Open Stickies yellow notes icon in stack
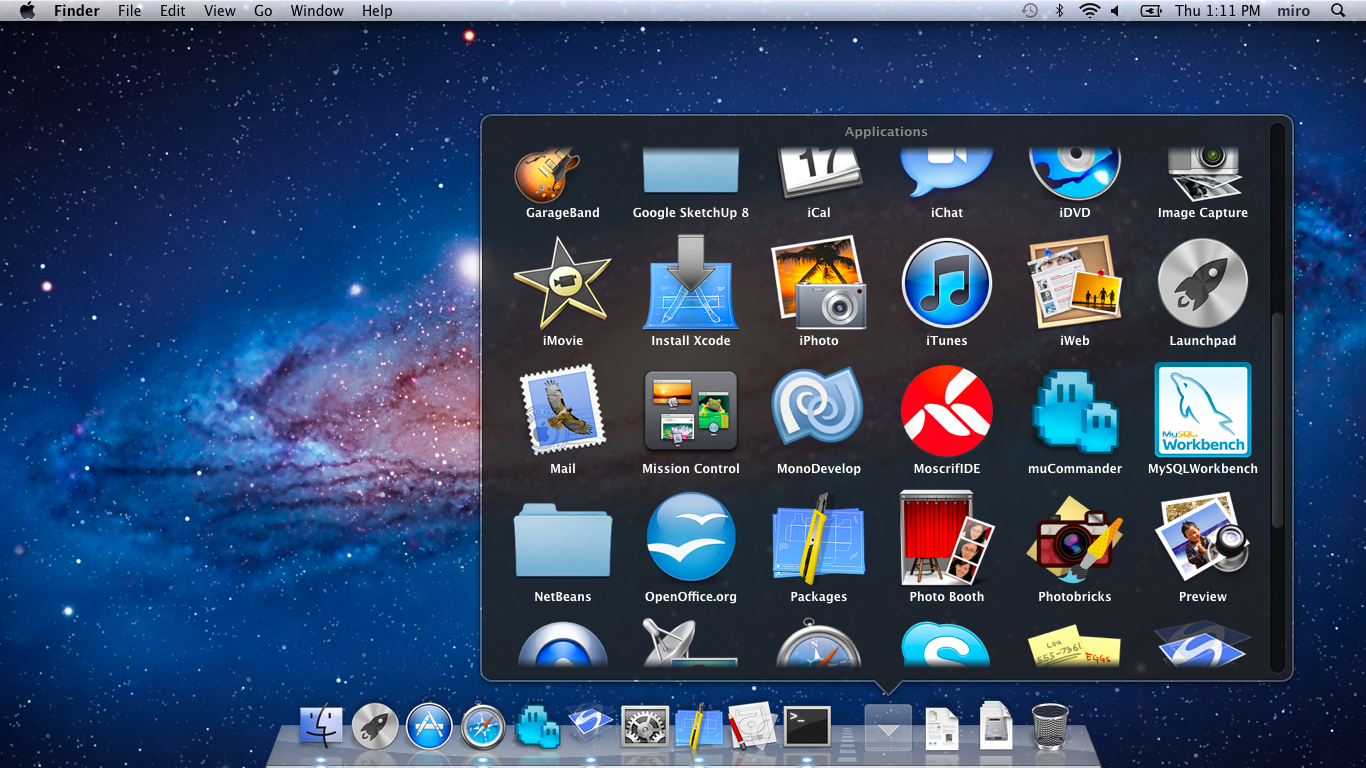This screenshot has width=1366, height=768. [x=1075, y=646]
